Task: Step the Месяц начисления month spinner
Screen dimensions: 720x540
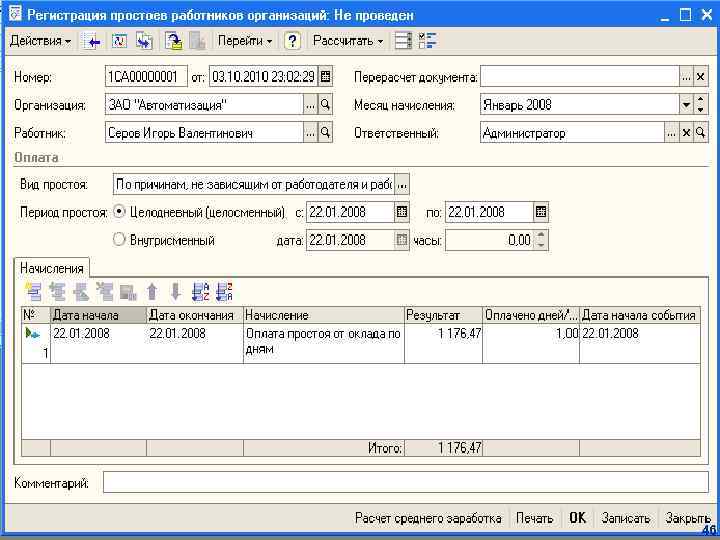Action: tap(701, 105)
